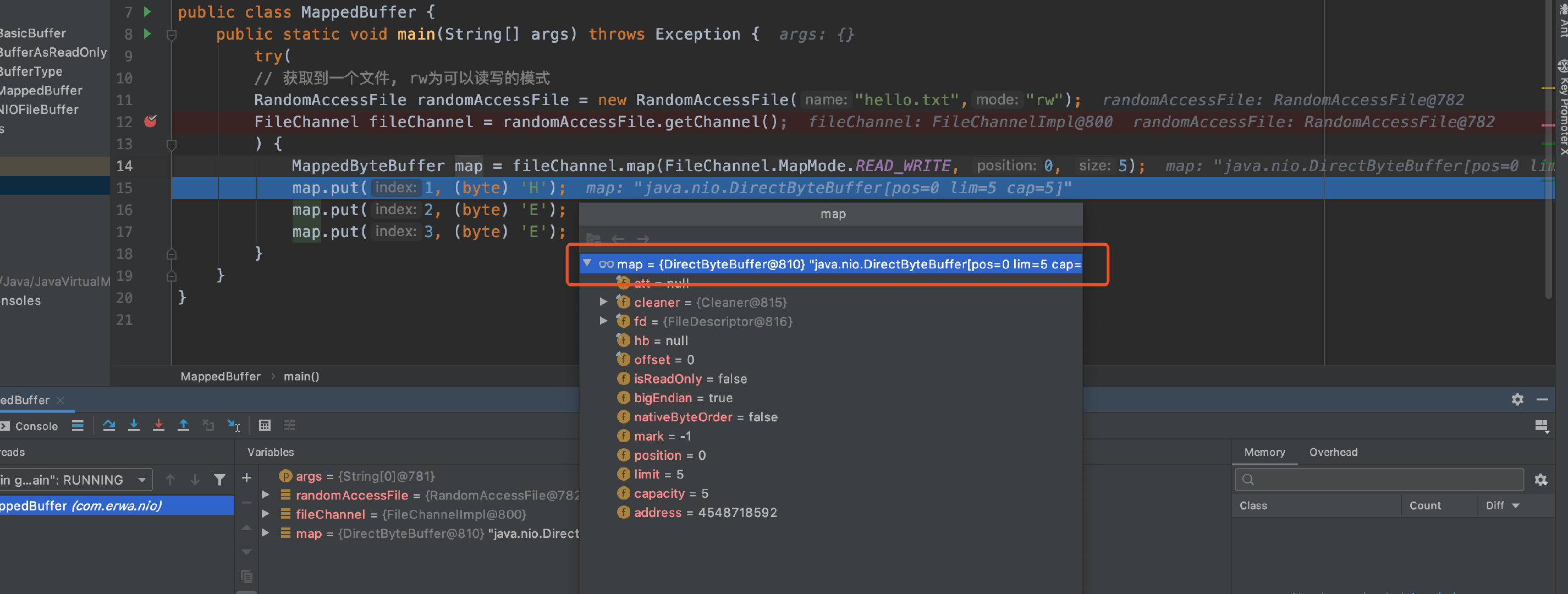Click the filter frames funnel icon
The width and height of the screenshot is (1568, 594).
[x=220, y=480]
